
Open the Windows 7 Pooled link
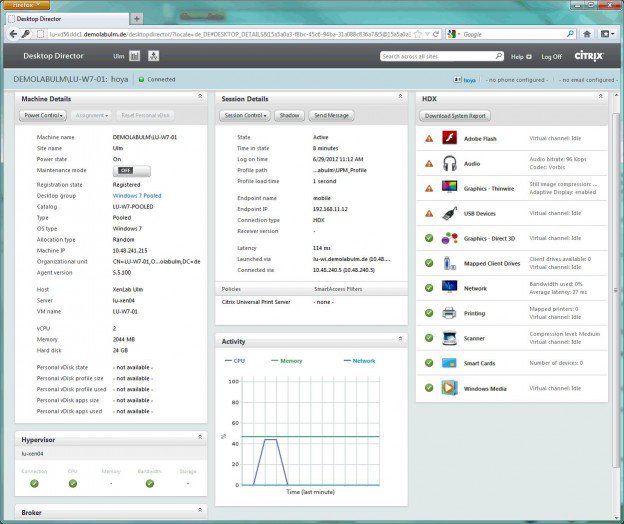[137, 196]
